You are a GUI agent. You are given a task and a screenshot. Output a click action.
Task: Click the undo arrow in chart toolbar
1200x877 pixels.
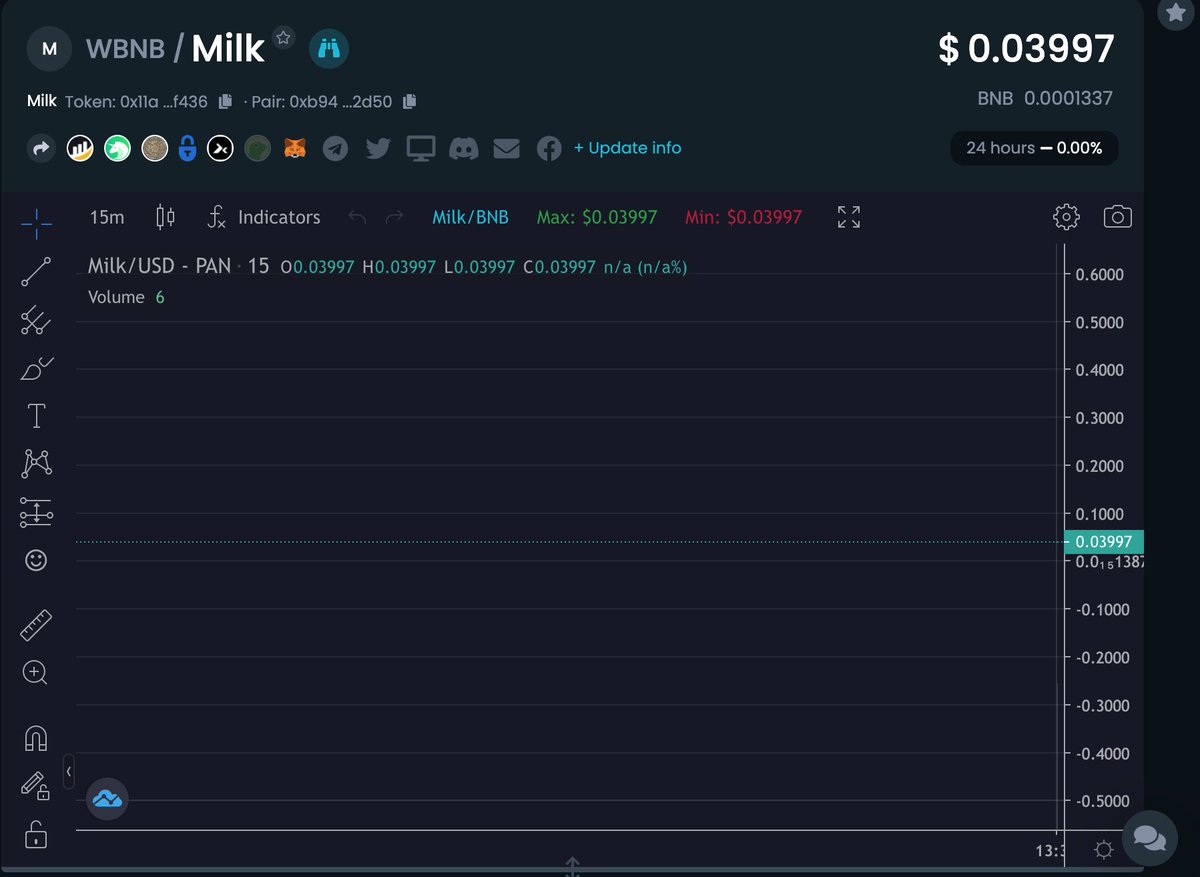click(356, 217)
